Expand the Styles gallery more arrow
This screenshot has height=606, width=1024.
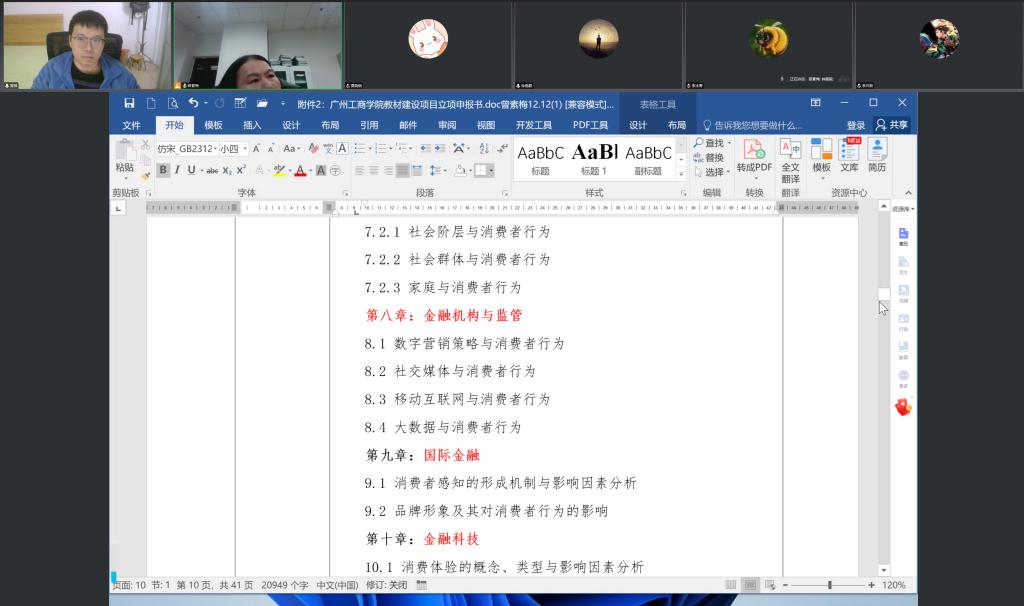point(681,174)
